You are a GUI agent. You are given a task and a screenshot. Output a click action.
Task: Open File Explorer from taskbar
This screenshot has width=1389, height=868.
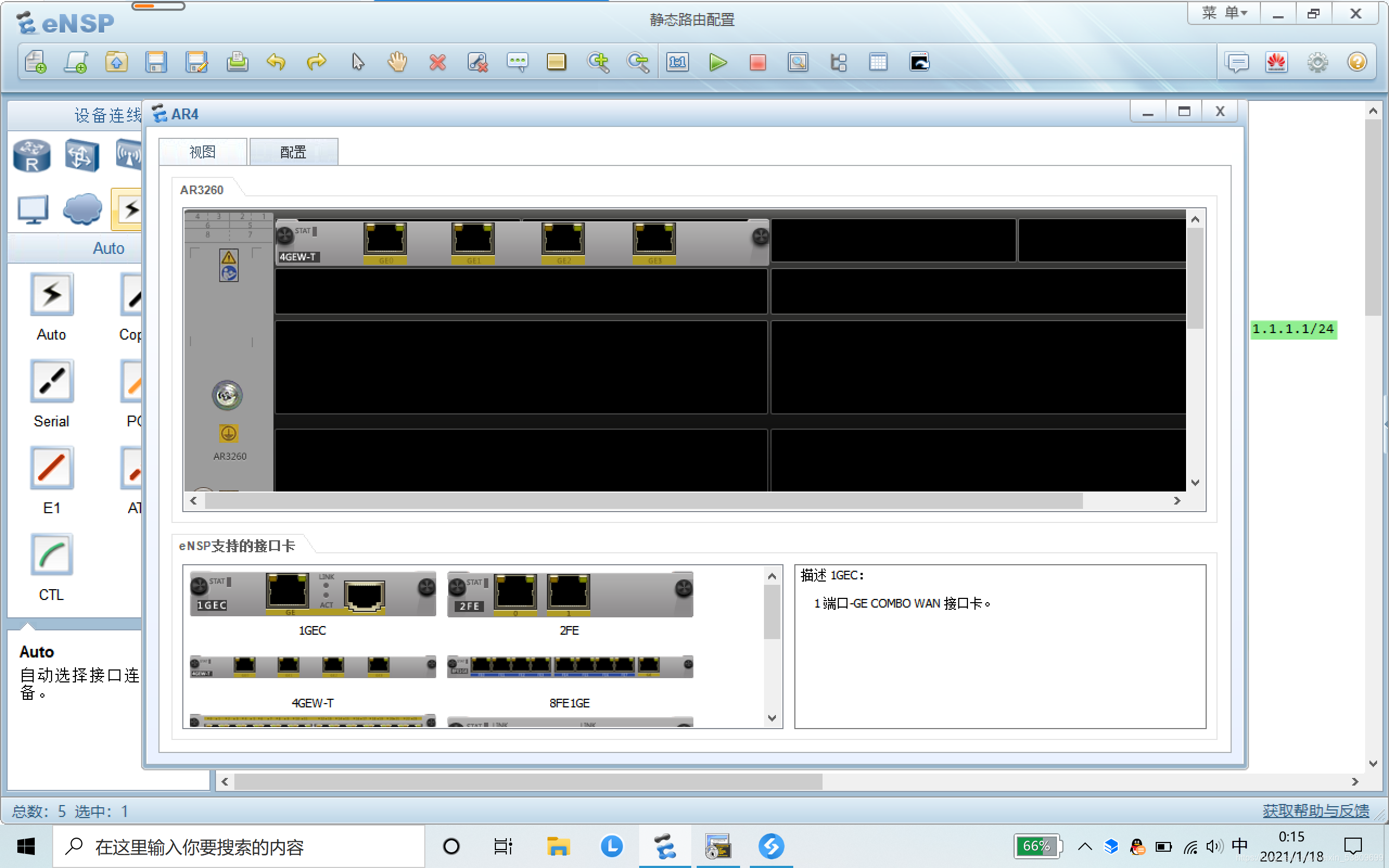pos(557,846)
